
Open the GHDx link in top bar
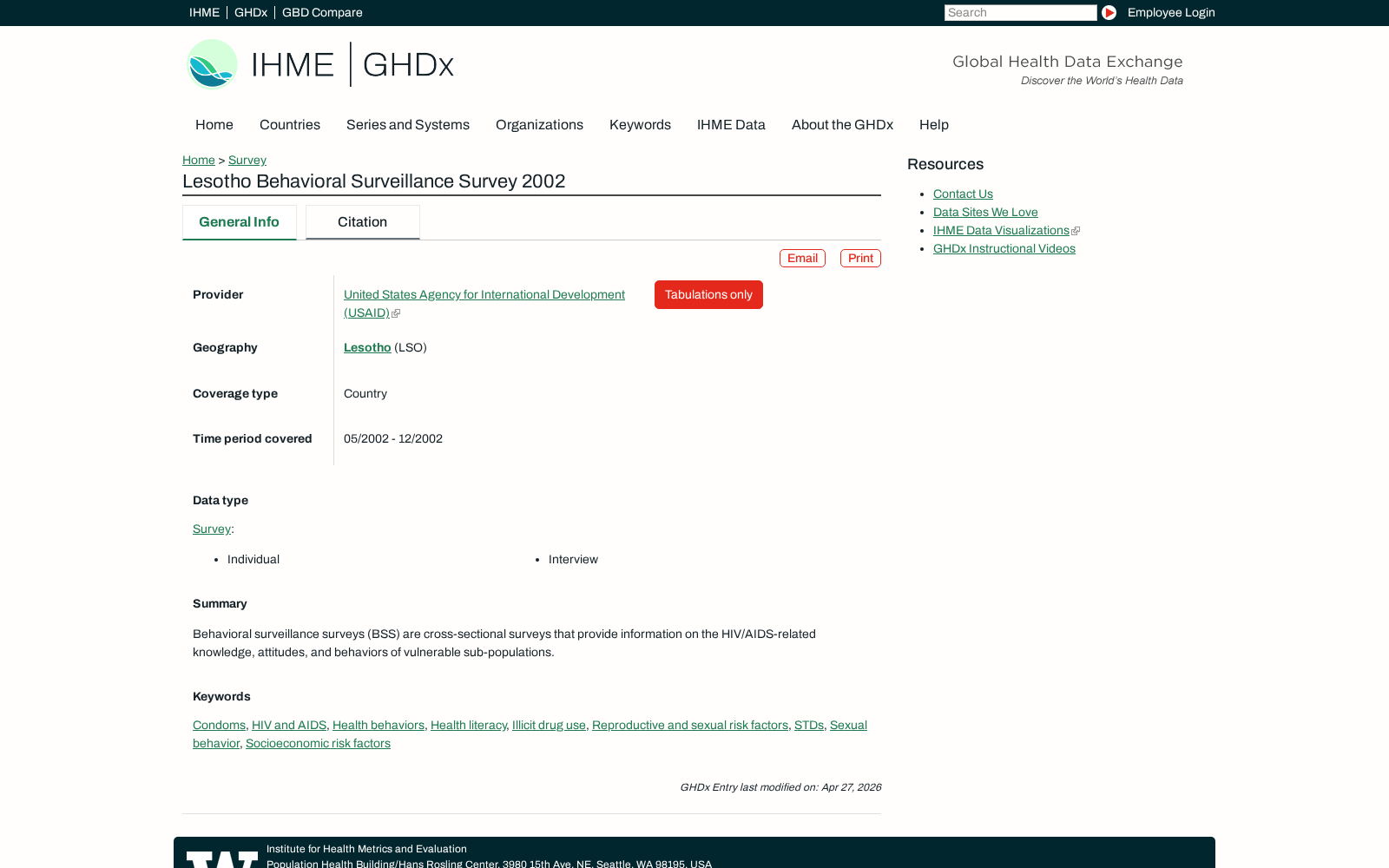click(x=251, y=12)
